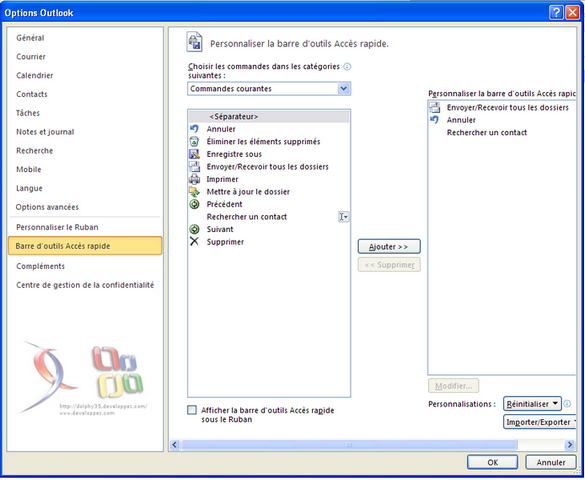585x480 pixels.
Task: Cancel the dialog with Annuler button
Action: point(551,462)
